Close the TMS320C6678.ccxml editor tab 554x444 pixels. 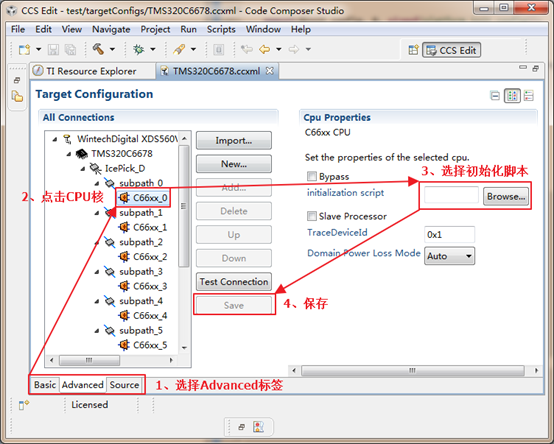tap(270, 71)
